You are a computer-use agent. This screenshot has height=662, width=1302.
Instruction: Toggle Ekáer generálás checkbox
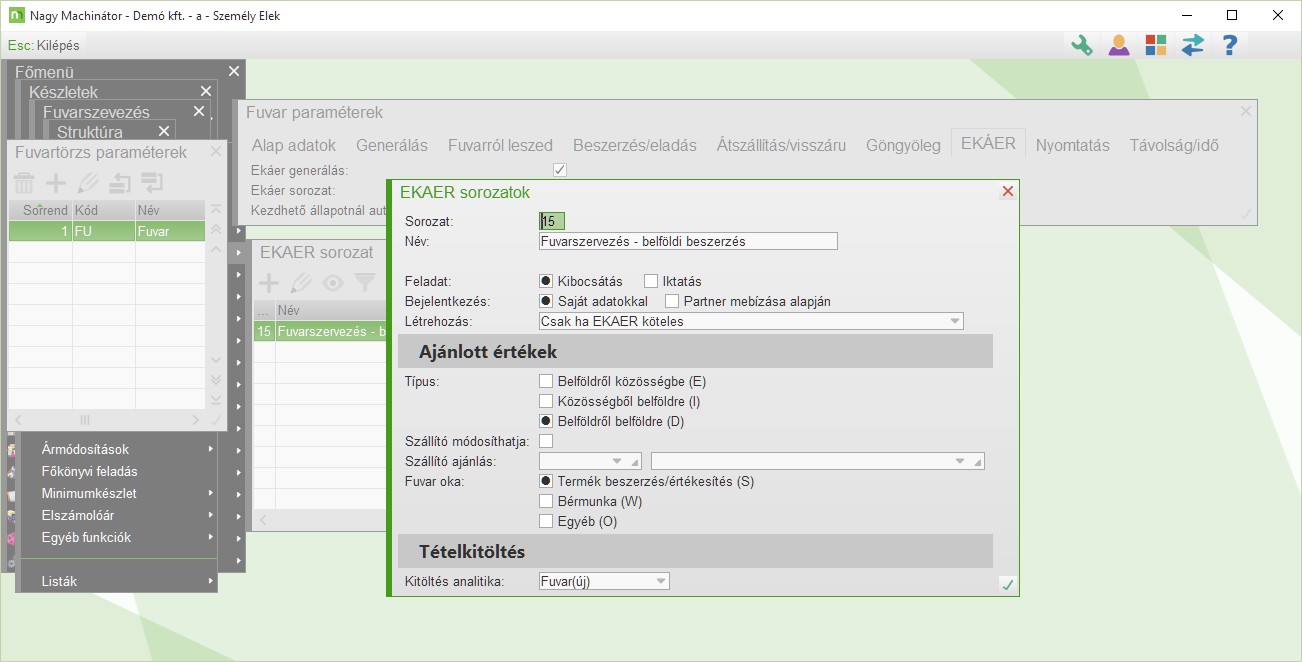coord(560,170)
